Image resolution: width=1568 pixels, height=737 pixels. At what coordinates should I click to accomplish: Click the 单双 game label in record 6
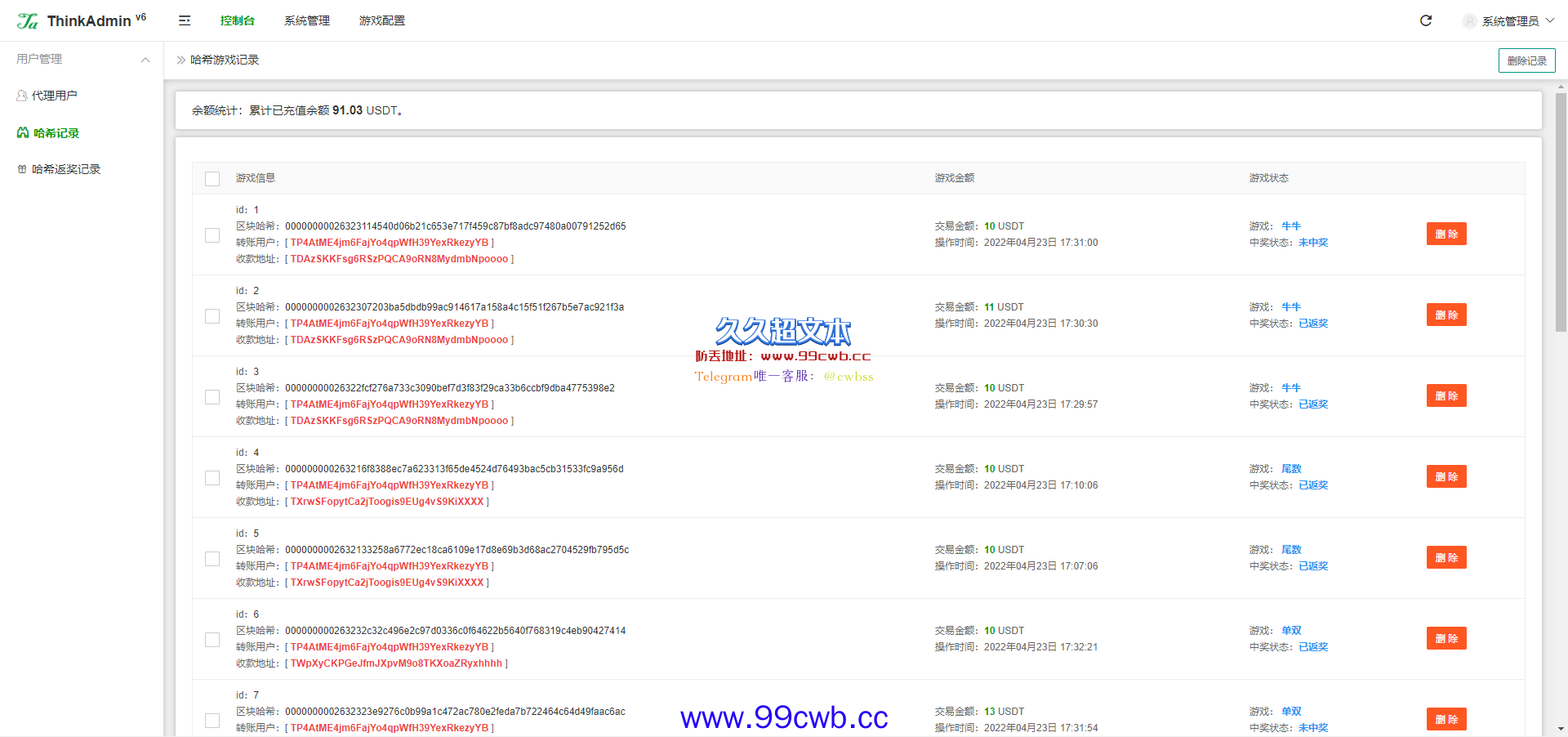coord(1291,631)
